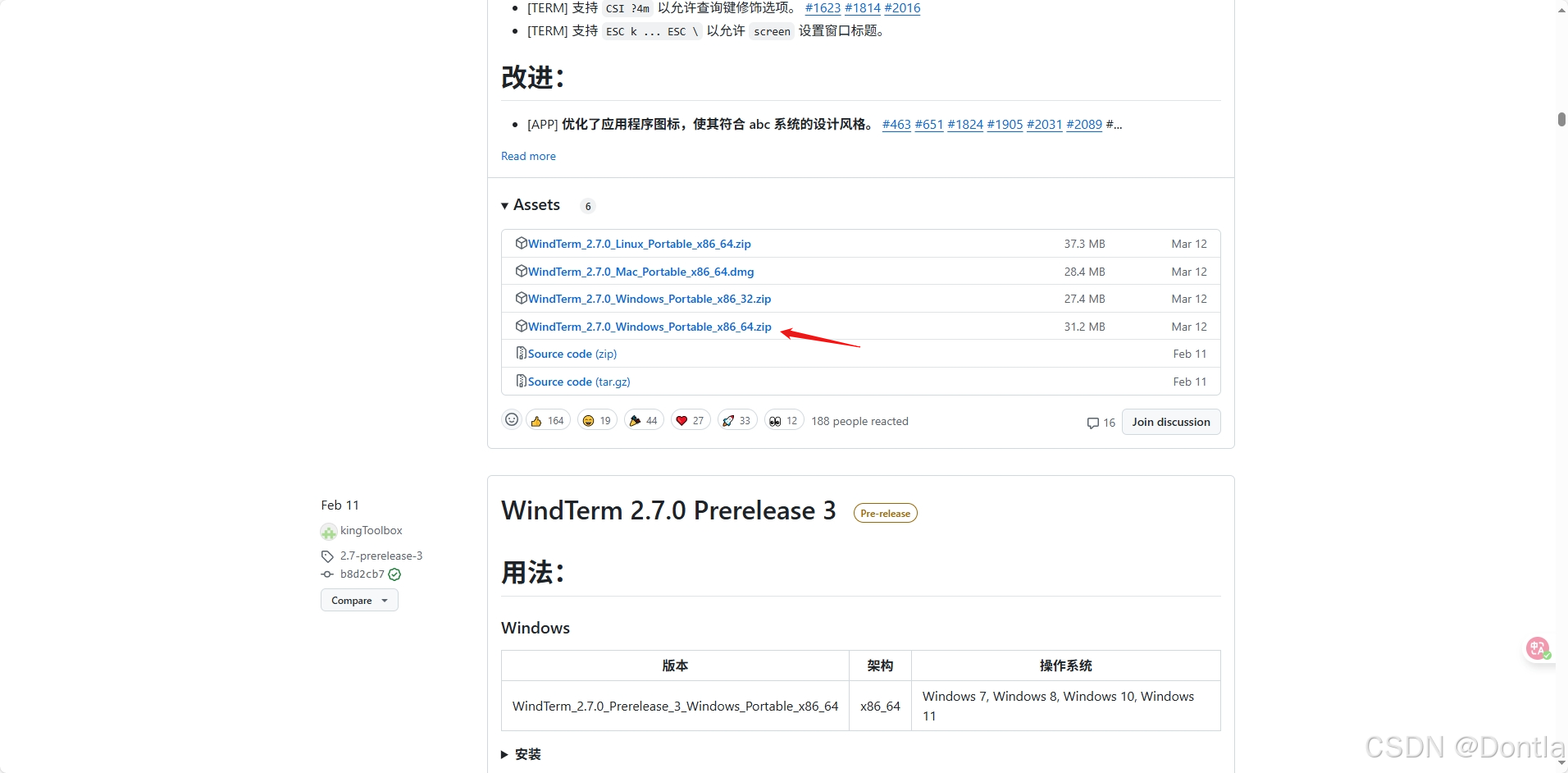Click the Pre-release badge
1568x773 pixels.
(886, 513)
